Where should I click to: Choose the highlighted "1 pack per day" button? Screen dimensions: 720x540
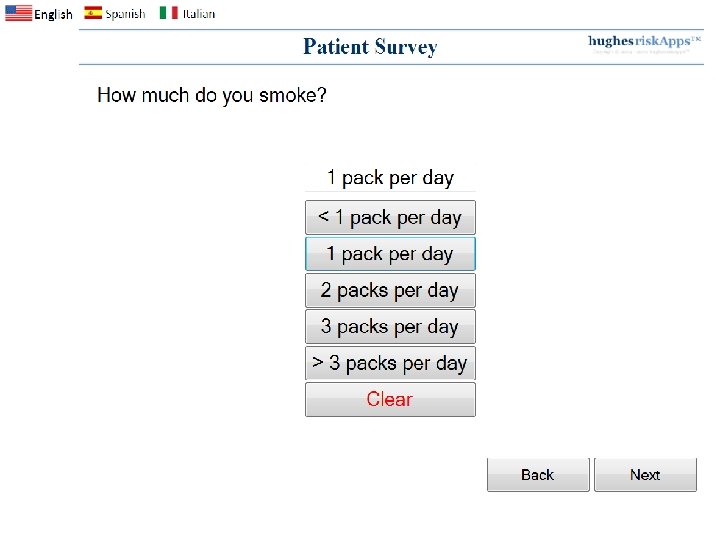390,254
